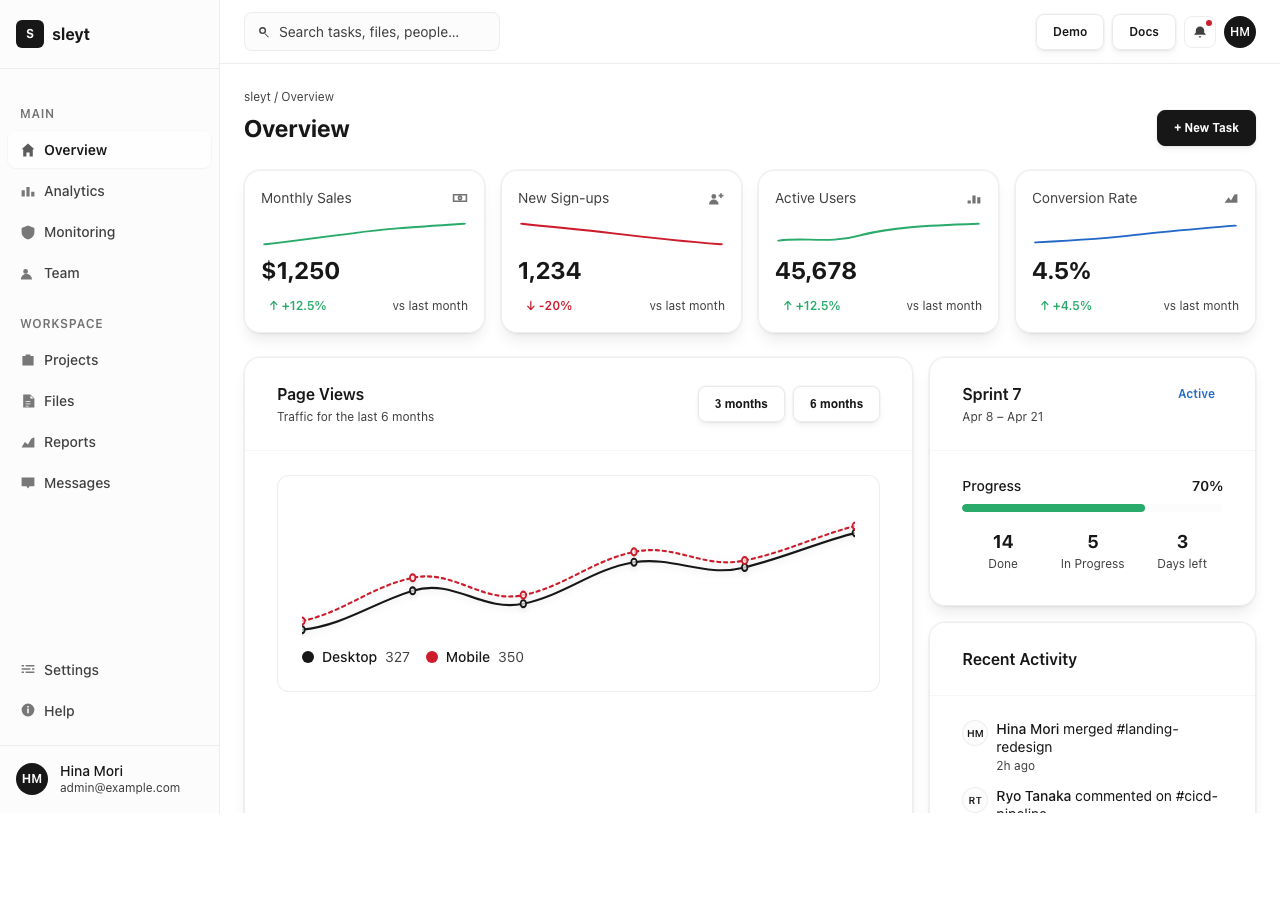This screenshot has height=900, width=1280.
Task: Click the search magnifier icon
Action: (263, 31)
